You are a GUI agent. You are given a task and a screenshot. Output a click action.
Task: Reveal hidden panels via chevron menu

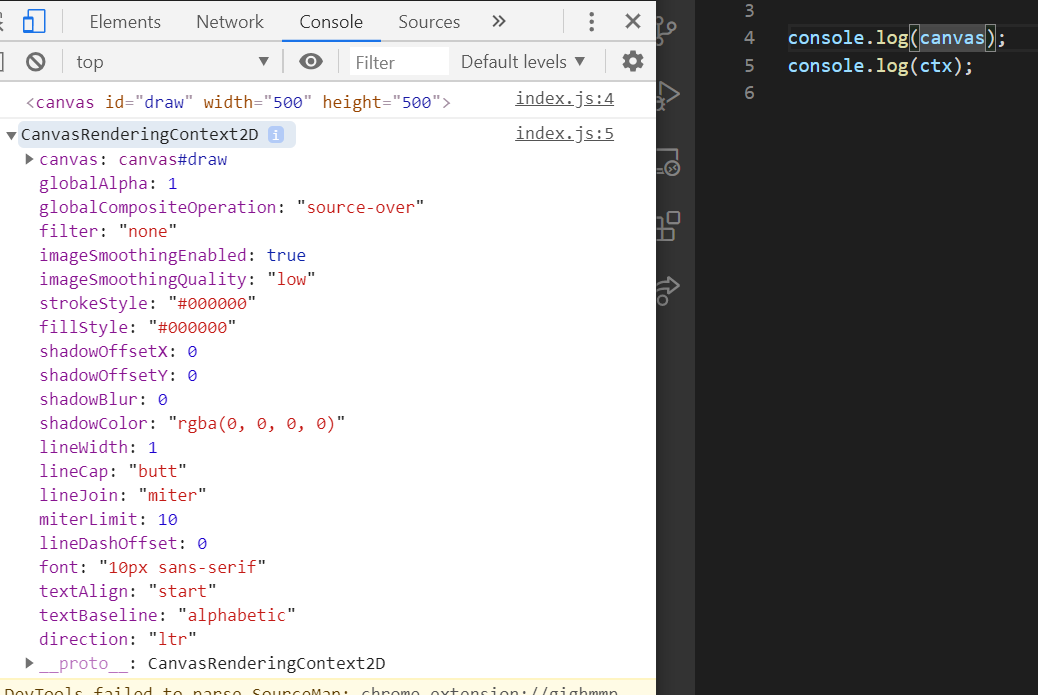499,21
